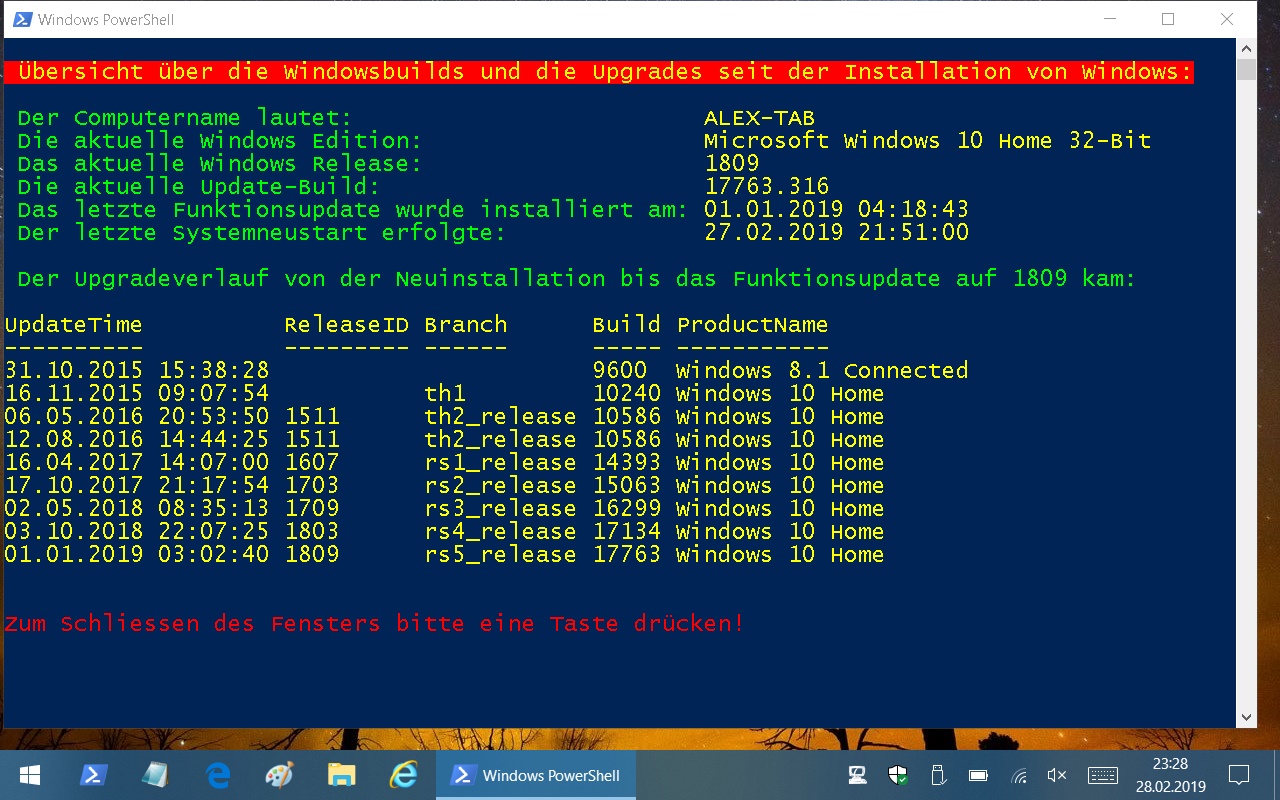Click the muted volume speaker icon
Viewport: 1280px width, 800px height.
[x=1056, y=775]
